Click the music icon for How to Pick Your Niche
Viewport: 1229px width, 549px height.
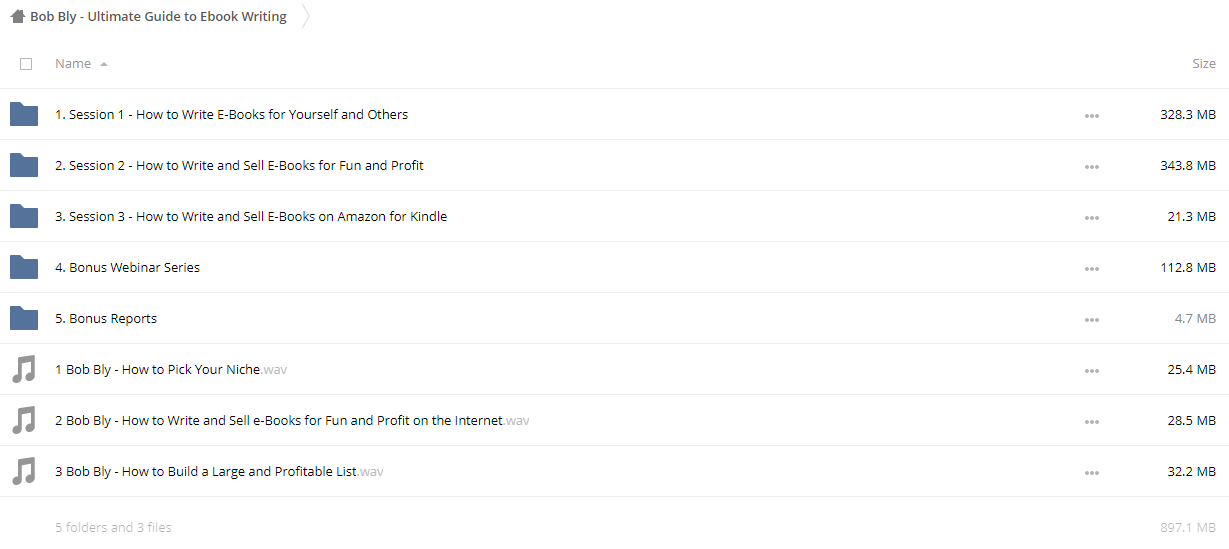tap(24, 369)
